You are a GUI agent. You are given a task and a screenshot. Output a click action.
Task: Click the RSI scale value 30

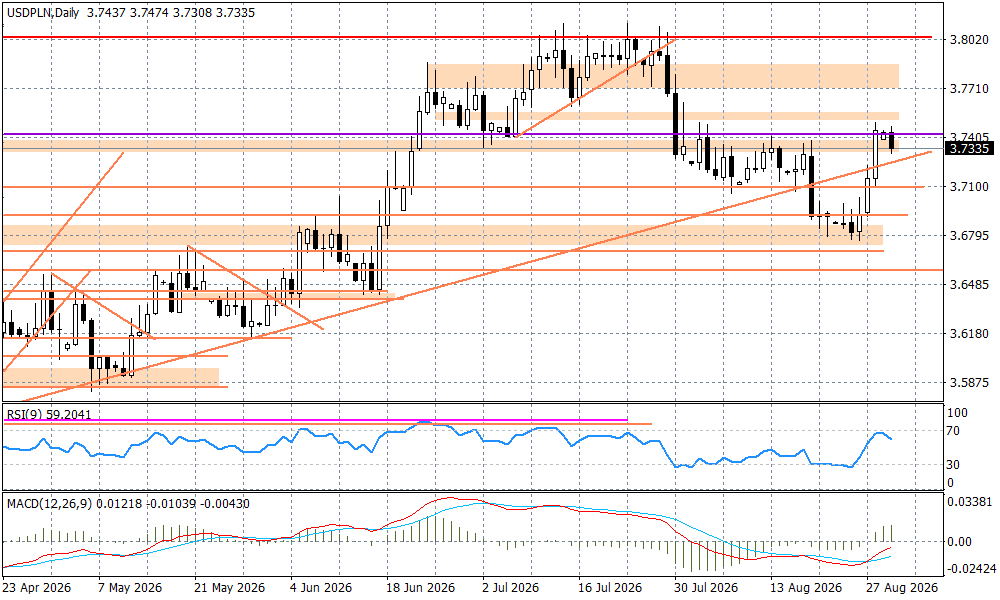(x=953, y=465)
